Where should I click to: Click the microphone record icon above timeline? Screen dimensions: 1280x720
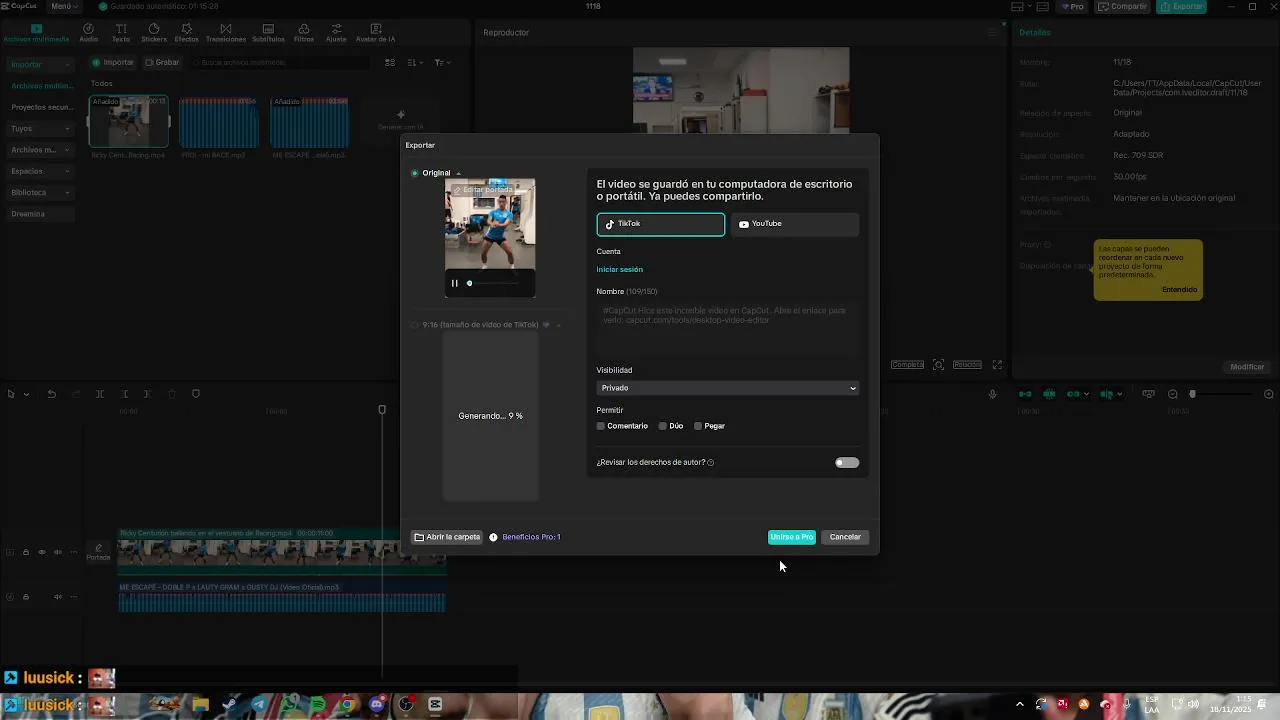coord(992,394)
